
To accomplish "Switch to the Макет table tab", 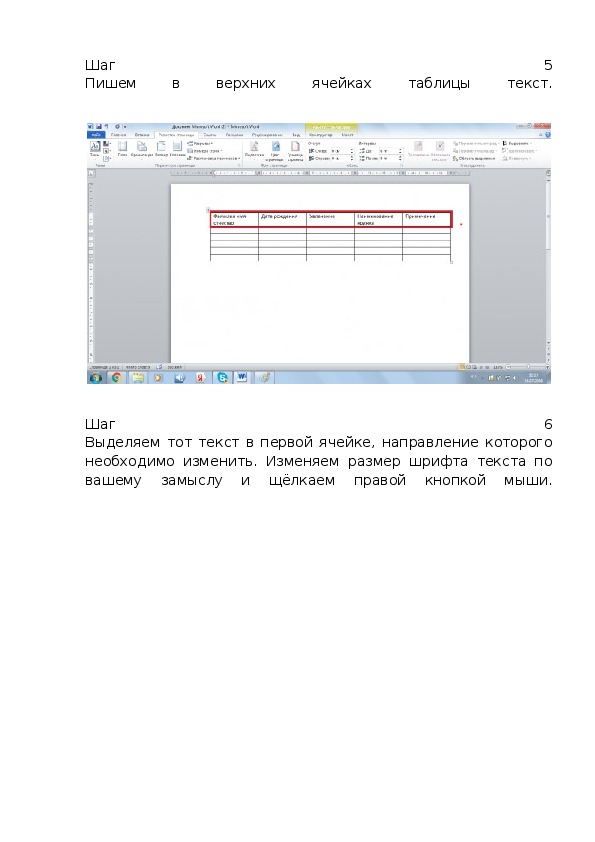I will 347,135.
